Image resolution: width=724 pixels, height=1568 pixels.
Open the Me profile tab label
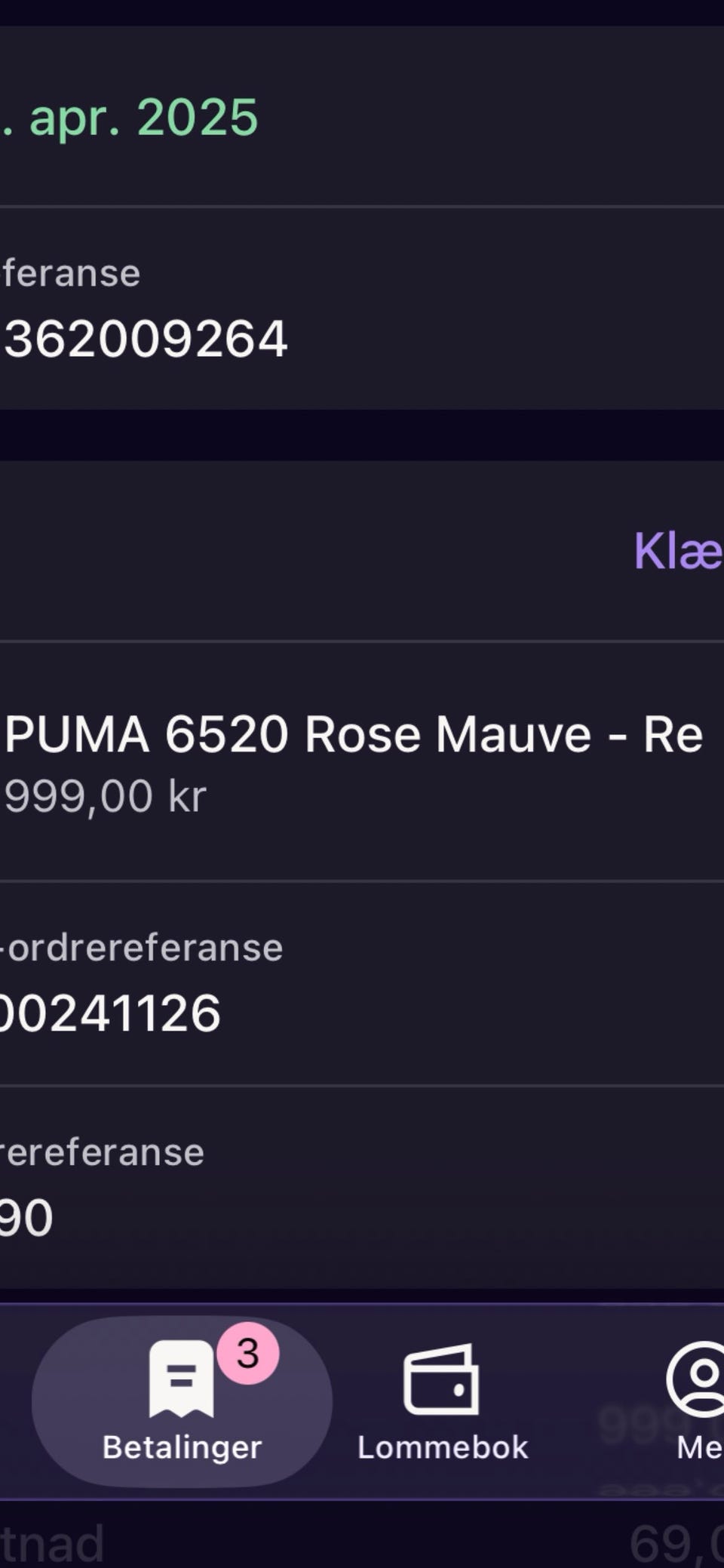699,1447
